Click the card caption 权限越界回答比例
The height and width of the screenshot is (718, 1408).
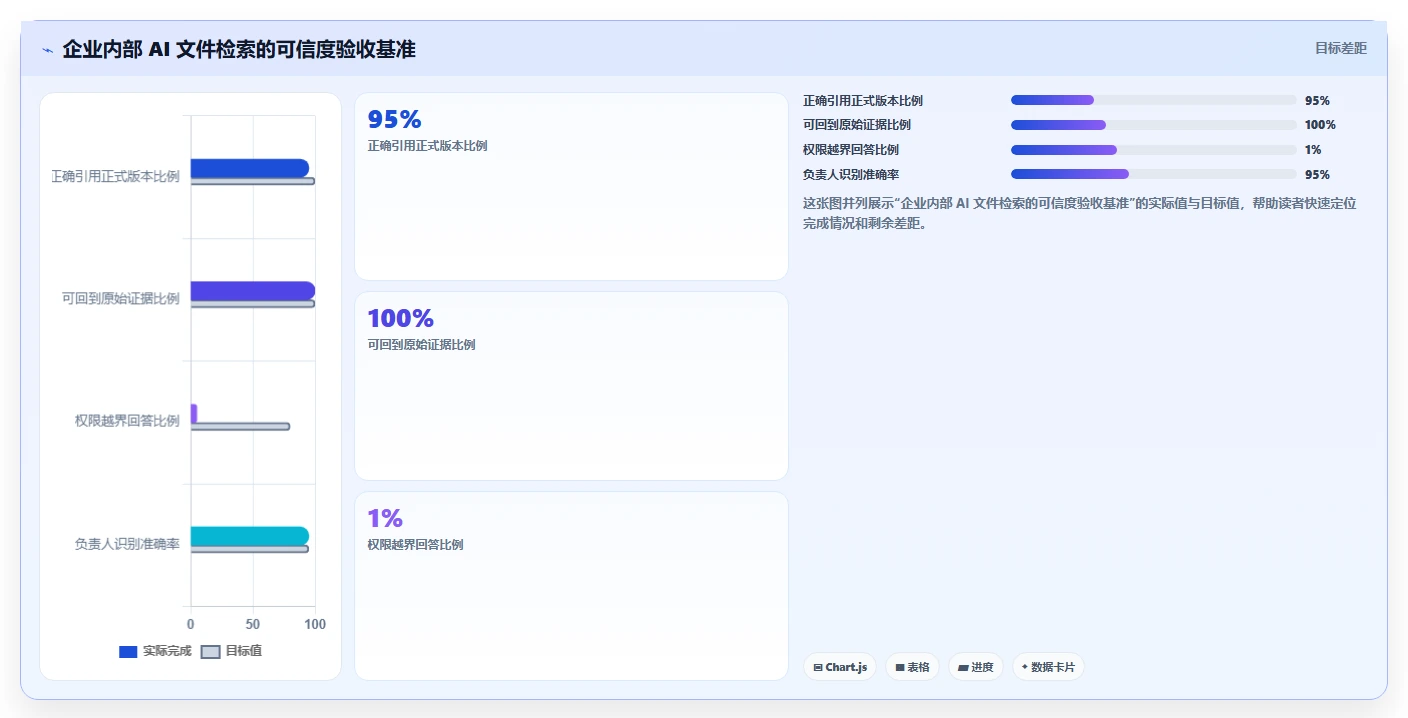pos(415,545)
